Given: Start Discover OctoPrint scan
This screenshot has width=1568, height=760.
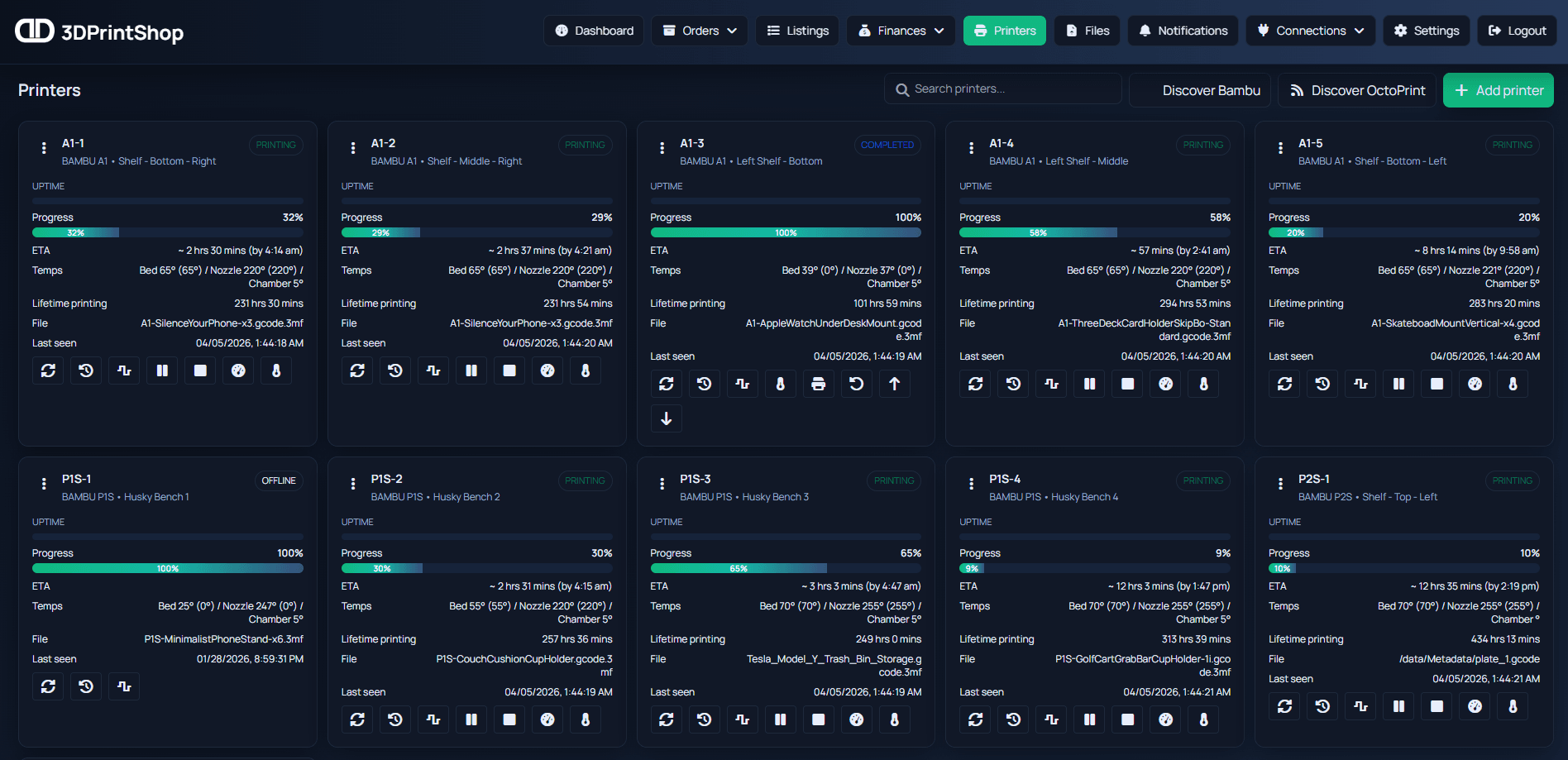Looking at the screenshot, I should tap(1356, 89).
